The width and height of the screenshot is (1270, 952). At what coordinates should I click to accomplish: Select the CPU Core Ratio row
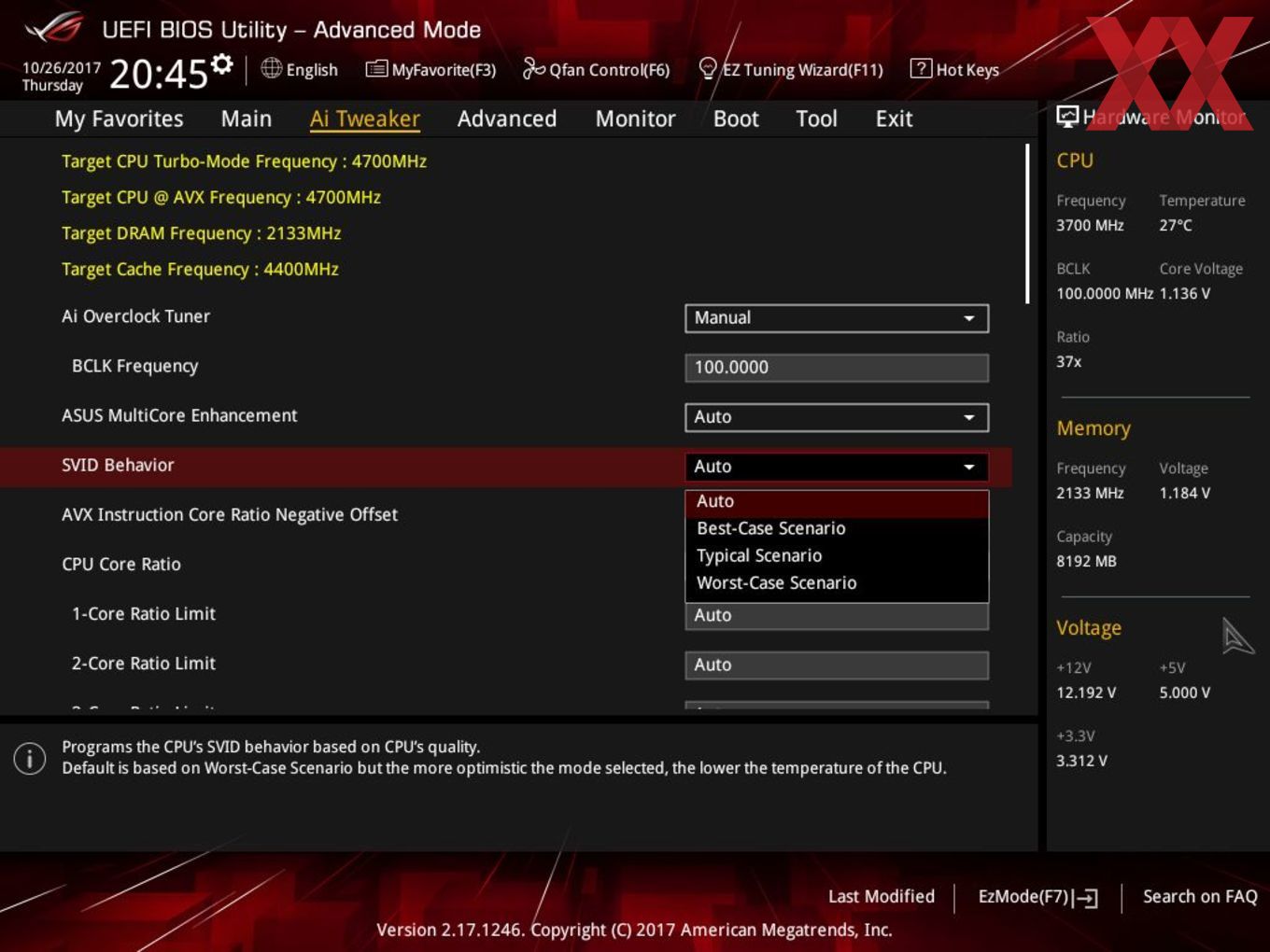click(x=121, y=564)
